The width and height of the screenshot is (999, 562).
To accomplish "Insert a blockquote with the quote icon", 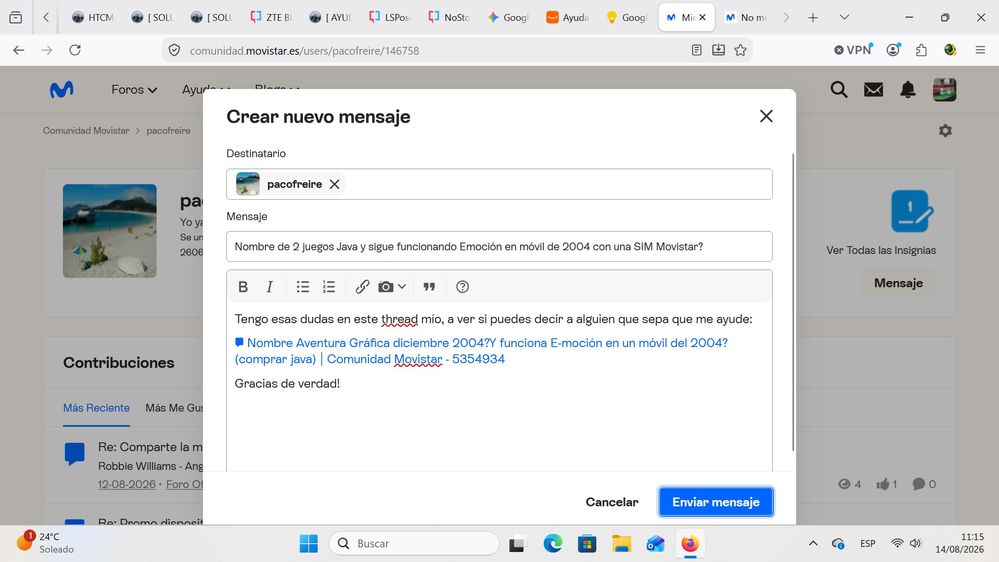I will [429, 287].
